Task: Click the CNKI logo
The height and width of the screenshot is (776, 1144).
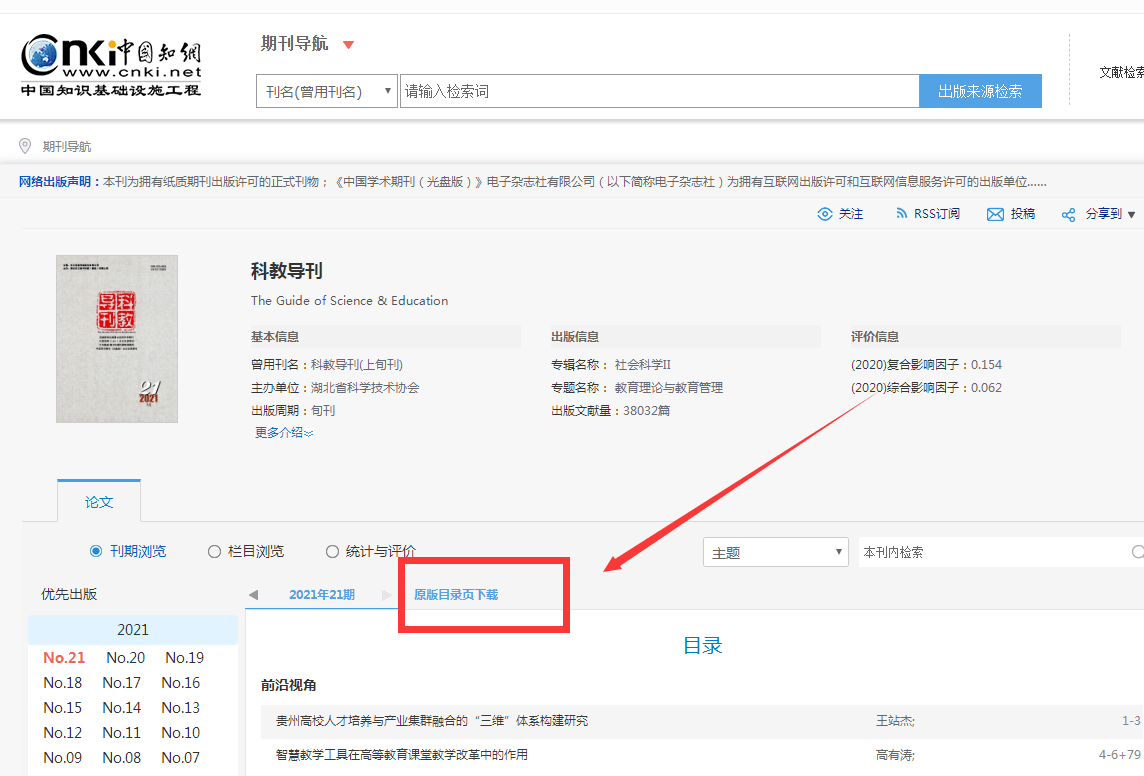Action: pos(111,66)
